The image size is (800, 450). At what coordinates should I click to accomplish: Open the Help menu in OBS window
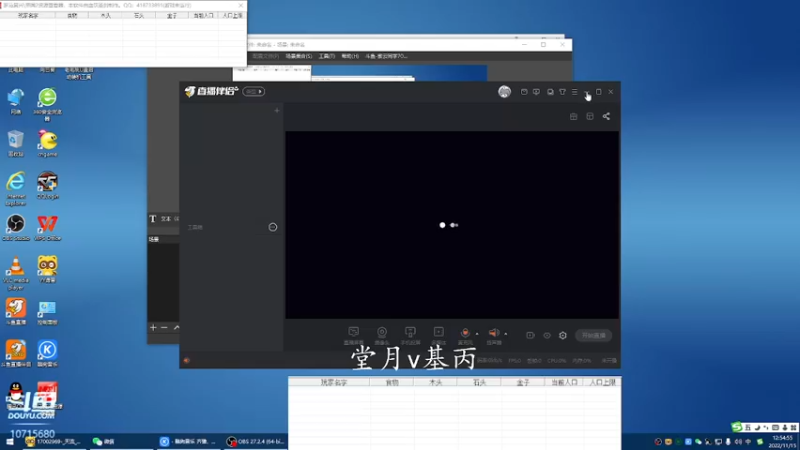(350, 56)
